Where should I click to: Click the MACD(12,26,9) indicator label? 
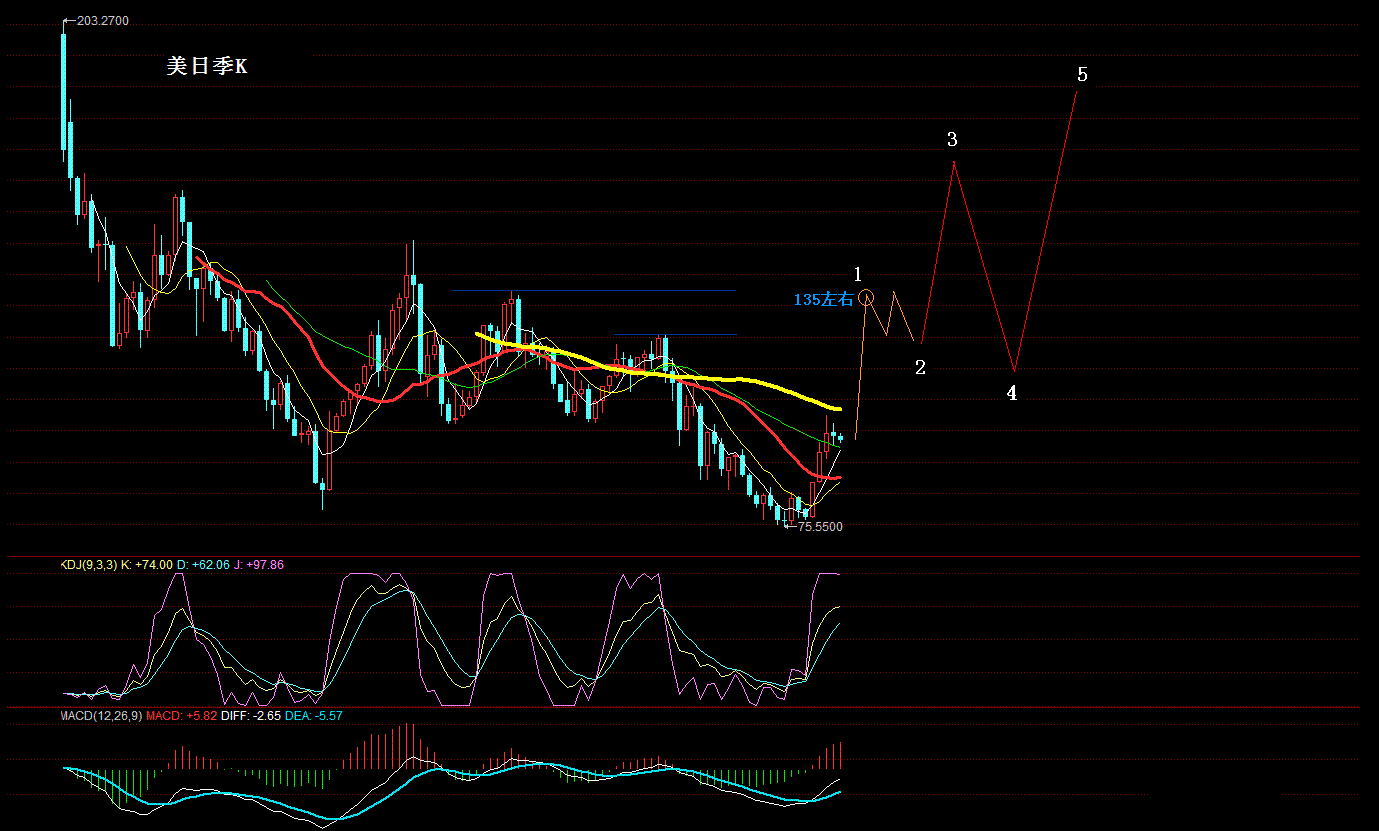click(x=102, y=716)
